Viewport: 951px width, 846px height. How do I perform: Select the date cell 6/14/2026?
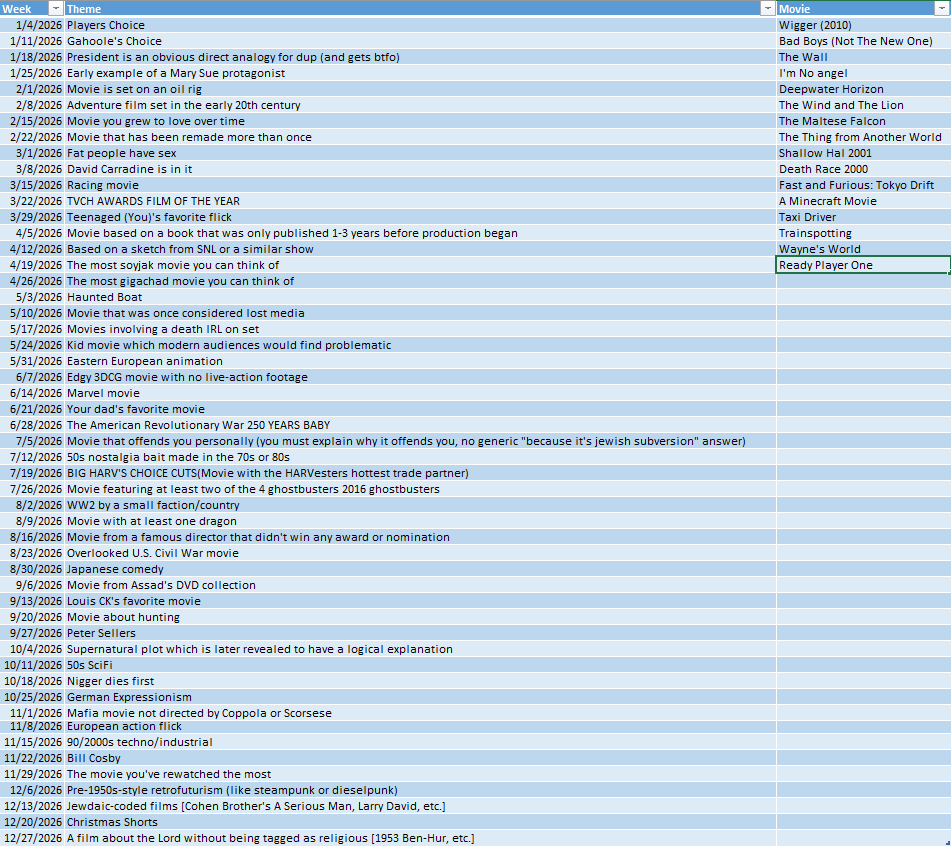point(33,393)
